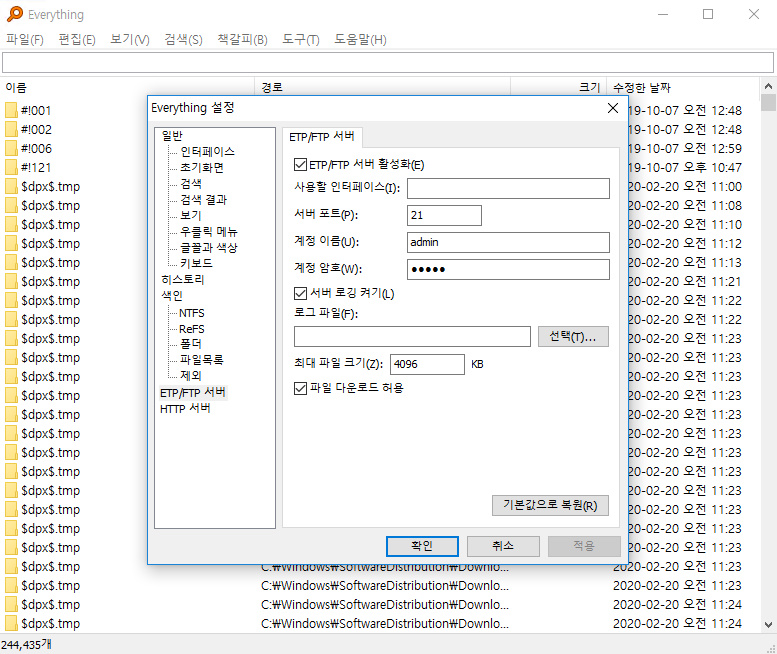Open the 검색(S) menu
The image size is (777, 654).
pos(183,39)
